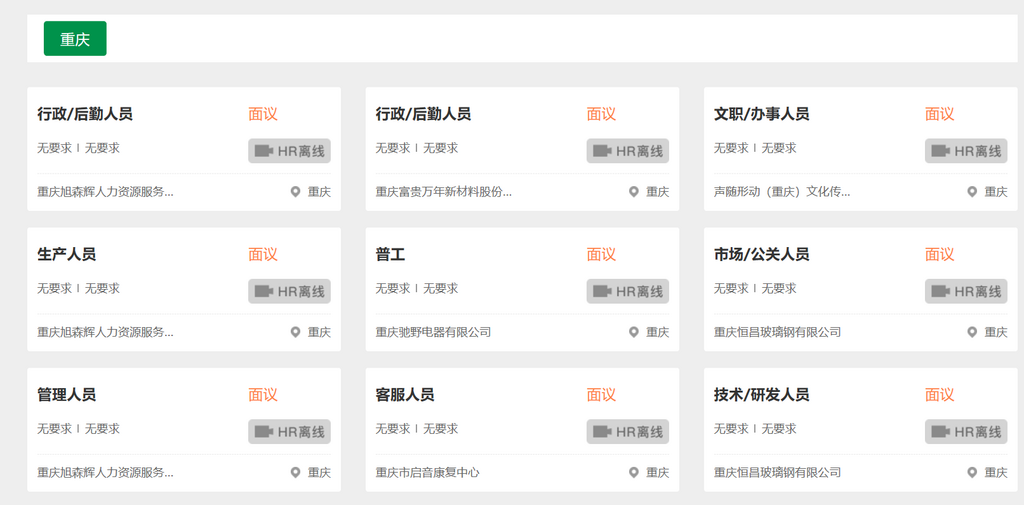Click HR离线 video icon on 生产人员 card
The height and width of the screenshot is (505, 1024).
tap(264, 291)
